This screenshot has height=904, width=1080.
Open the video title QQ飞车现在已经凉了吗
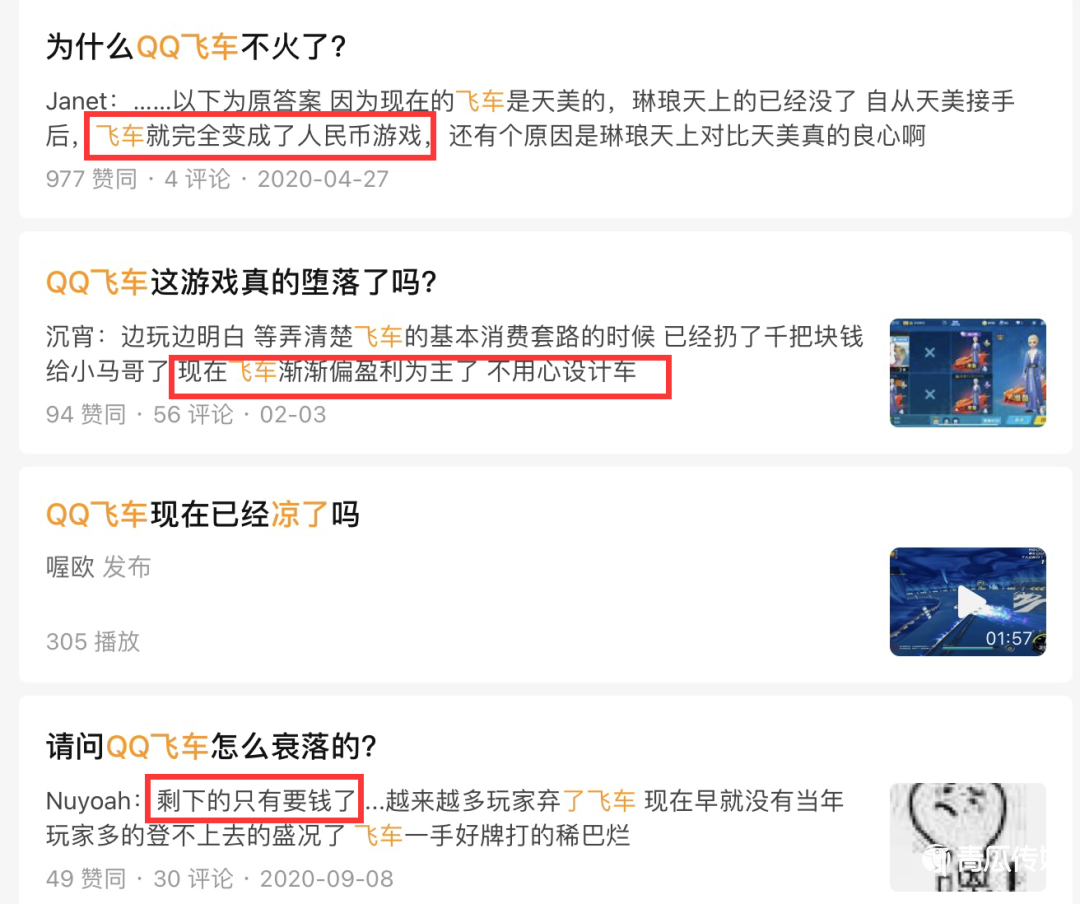(202, 514)
